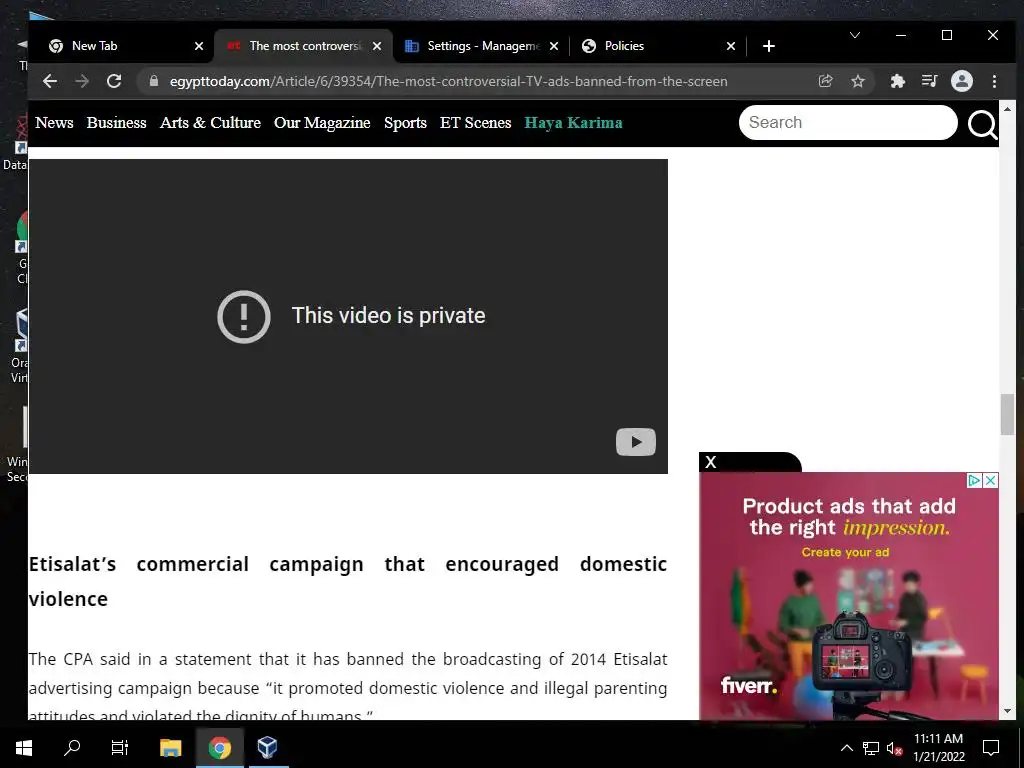Close the floating ad with the X tab
This screenshot has width=1024, height=768.
tap(711, 462)
